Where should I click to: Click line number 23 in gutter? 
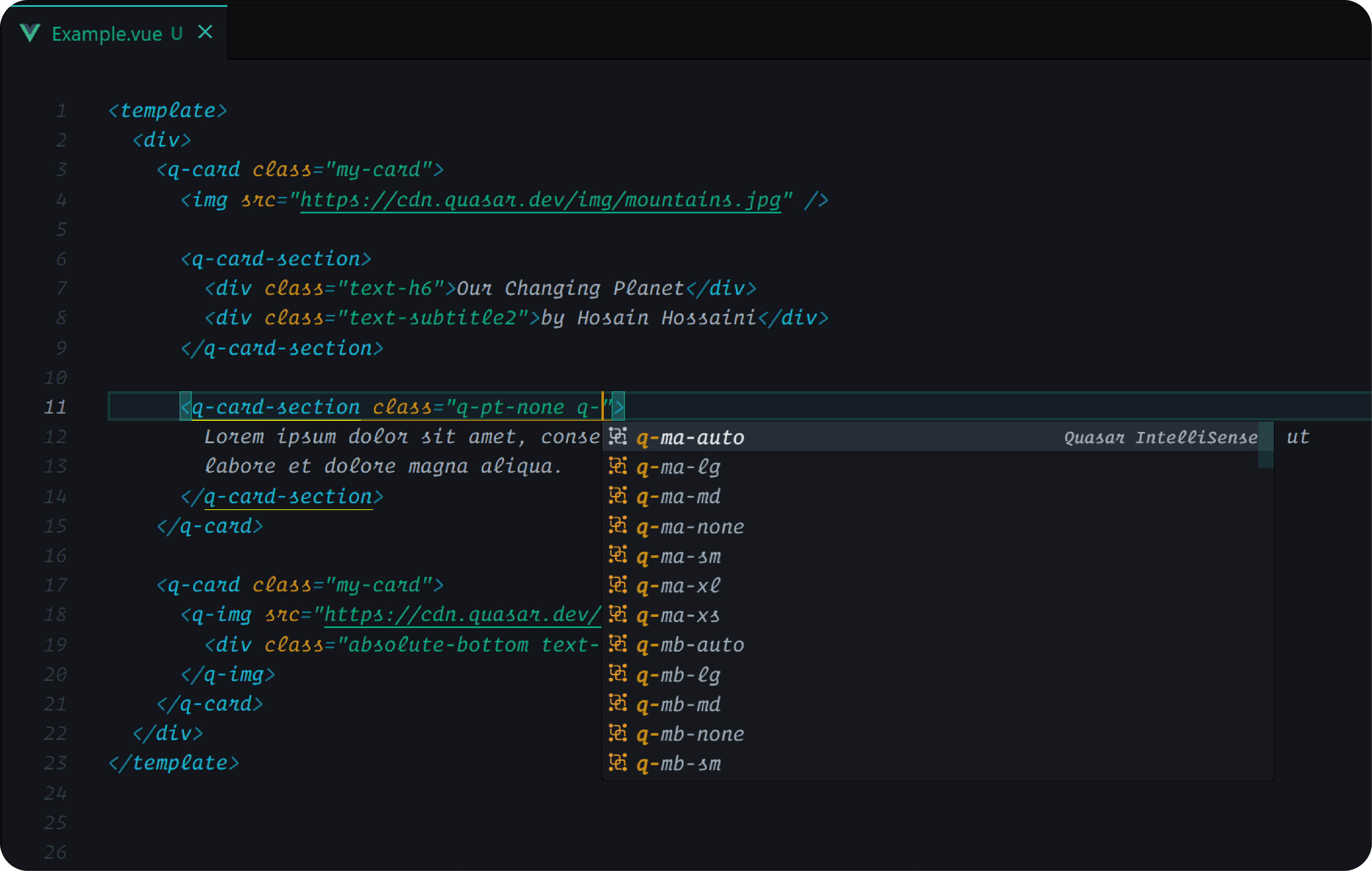[55, 763]
